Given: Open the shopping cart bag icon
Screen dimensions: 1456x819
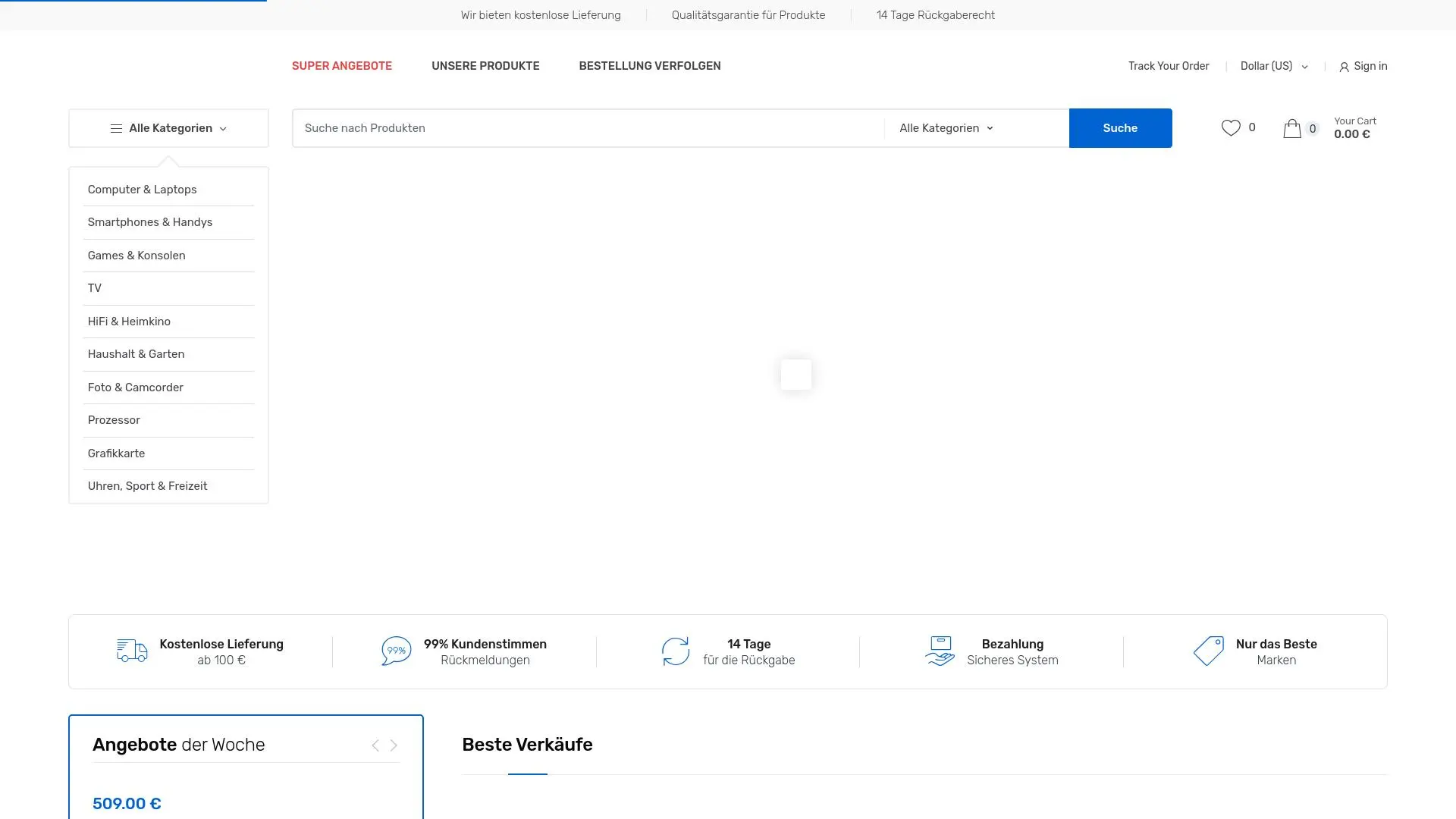Looking at the screenshot, I should tap(1292, 128).
